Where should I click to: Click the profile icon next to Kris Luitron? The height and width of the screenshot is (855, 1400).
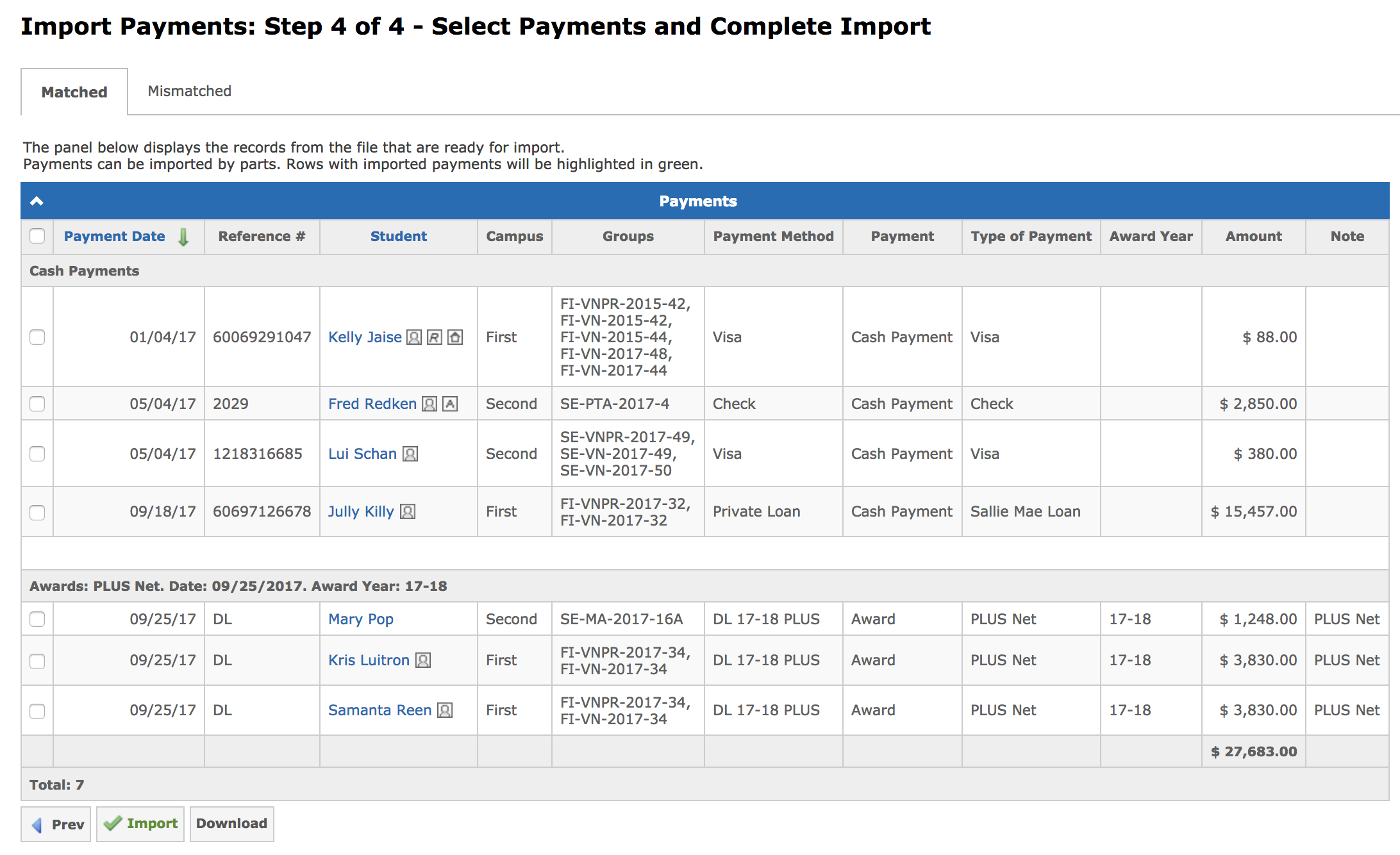pos(423,660)
